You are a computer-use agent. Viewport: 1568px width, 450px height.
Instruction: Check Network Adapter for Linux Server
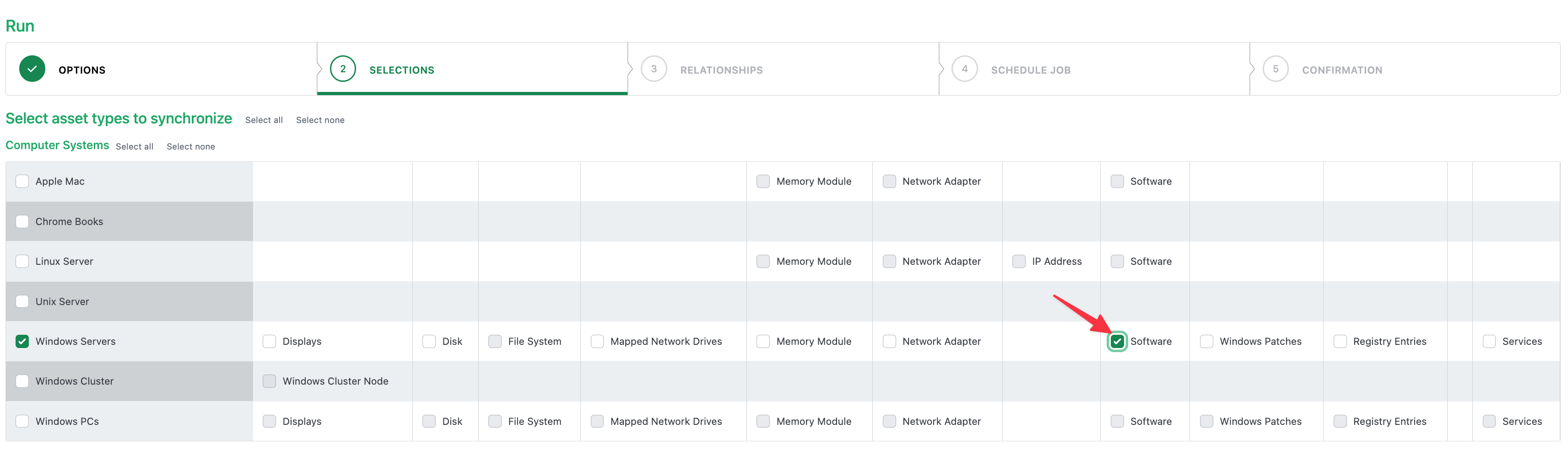point(889,262)
